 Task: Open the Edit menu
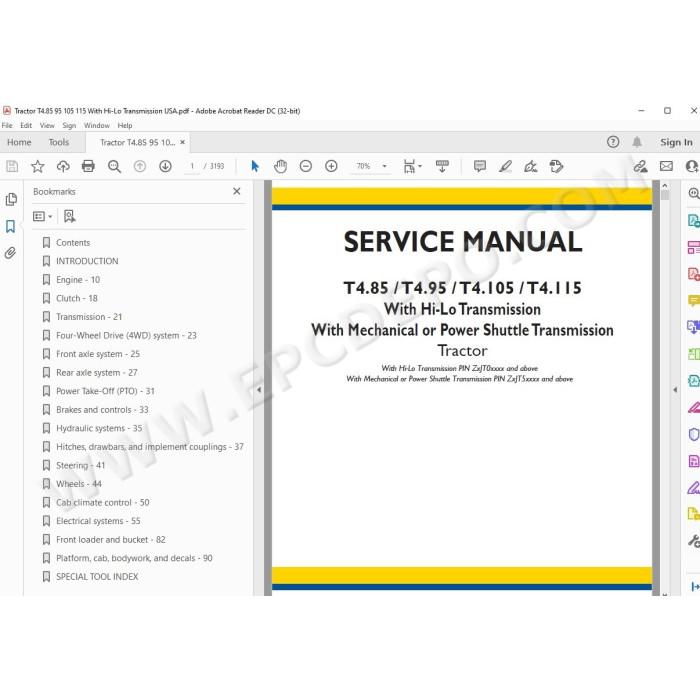tap(26, 125)
